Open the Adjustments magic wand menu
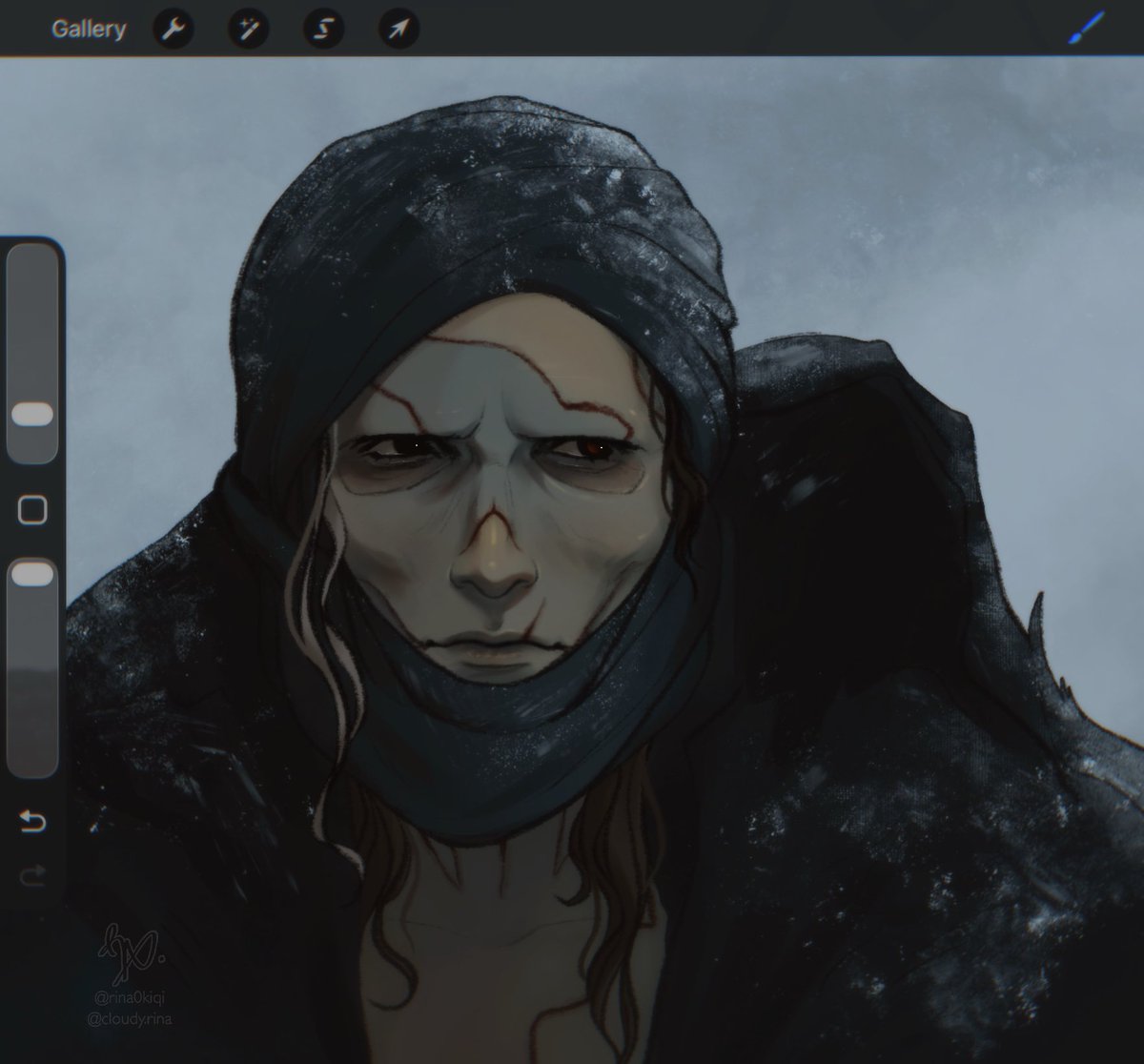 (248, 30)
